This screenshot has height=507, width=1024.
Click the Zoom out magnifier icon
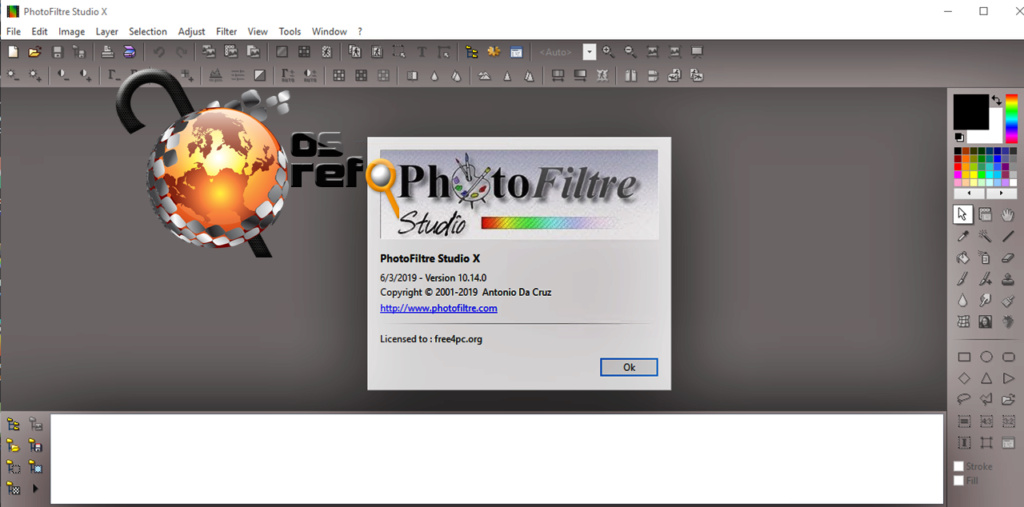click(630, 52)
